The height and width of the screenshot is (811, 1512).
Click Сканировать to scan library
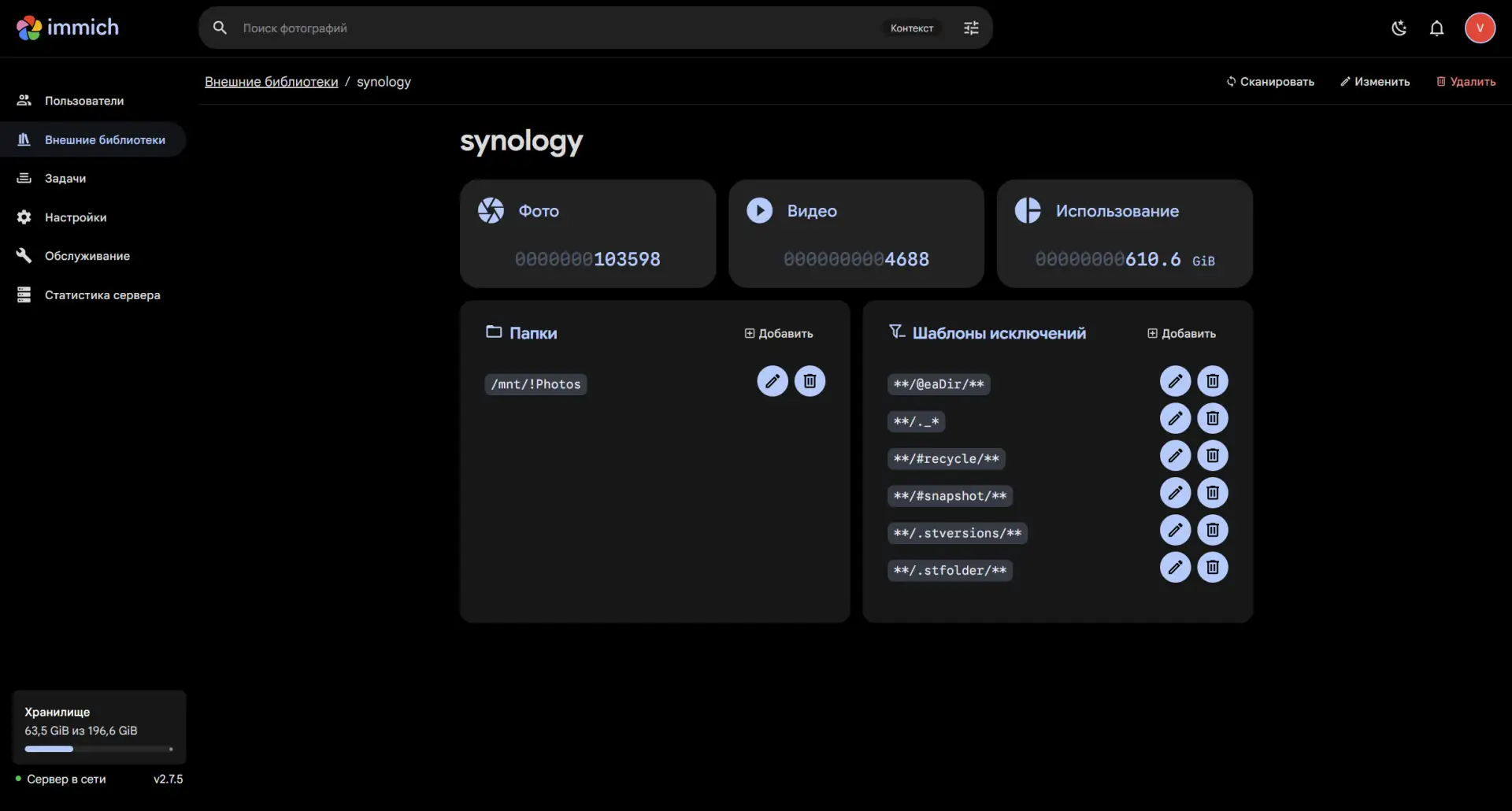click(x=1270, y=82)
